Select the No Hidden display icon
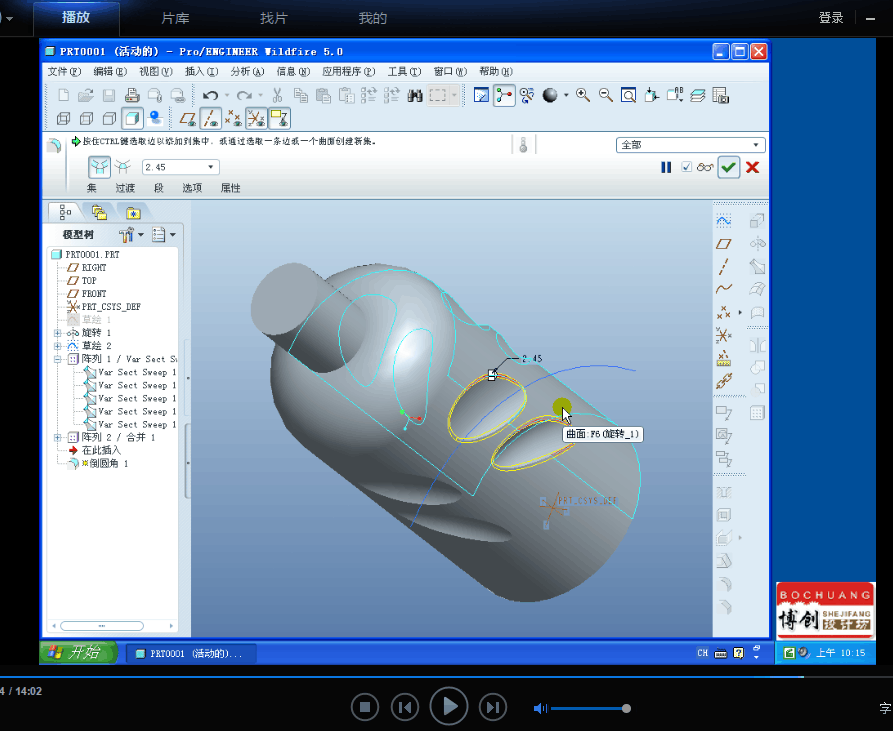 tap(109, 118)
